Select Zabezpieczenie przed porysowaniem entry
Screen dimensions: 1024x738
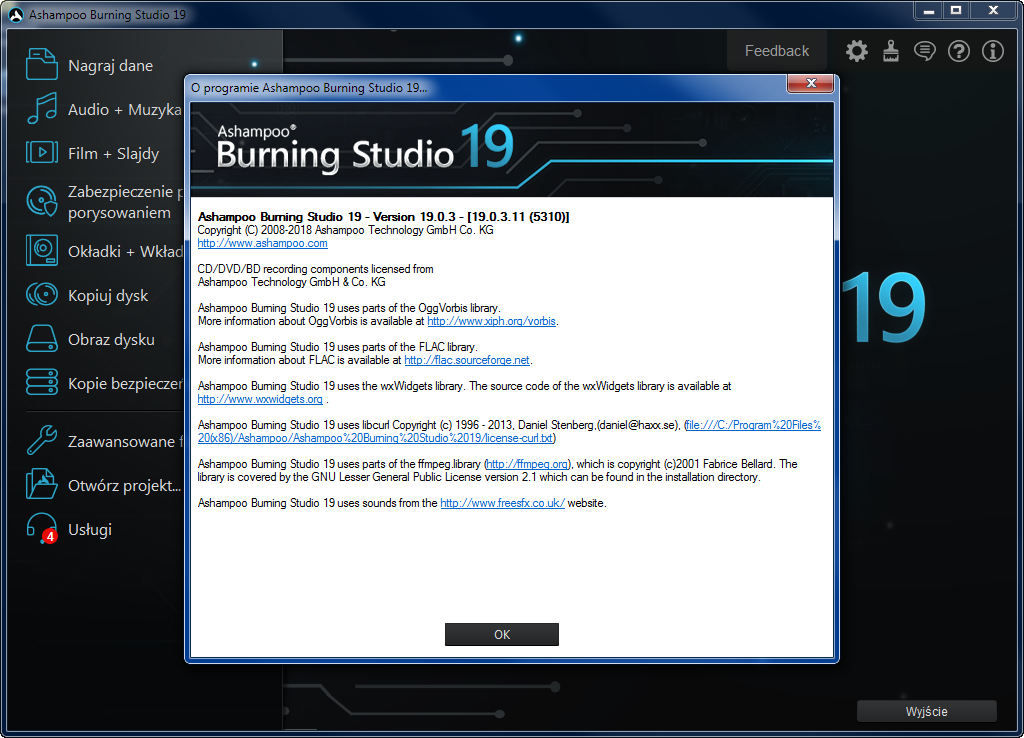[125, 202]
